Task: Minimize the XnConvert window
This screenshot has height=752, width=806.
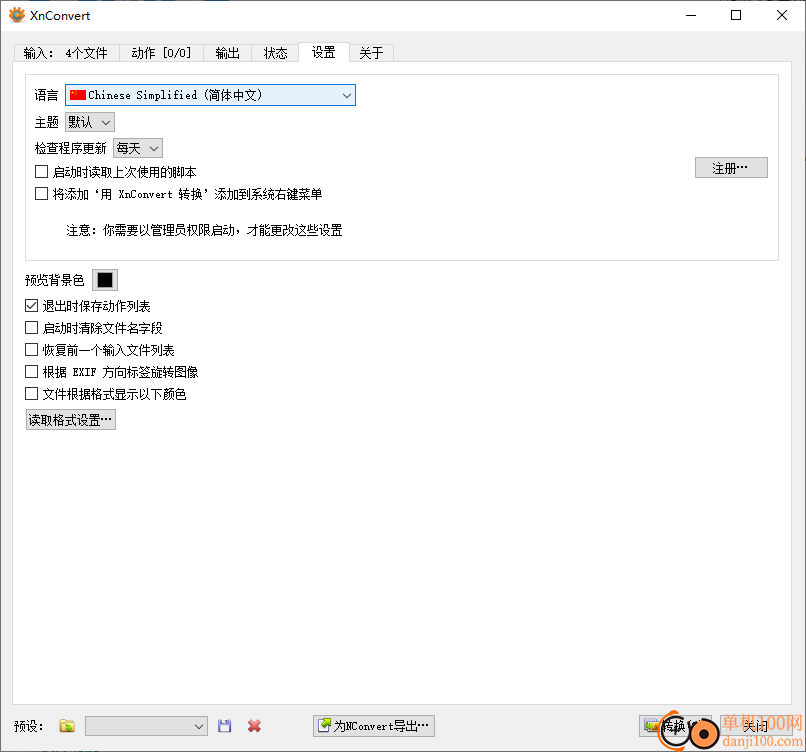Action: (x=691, y=15)
